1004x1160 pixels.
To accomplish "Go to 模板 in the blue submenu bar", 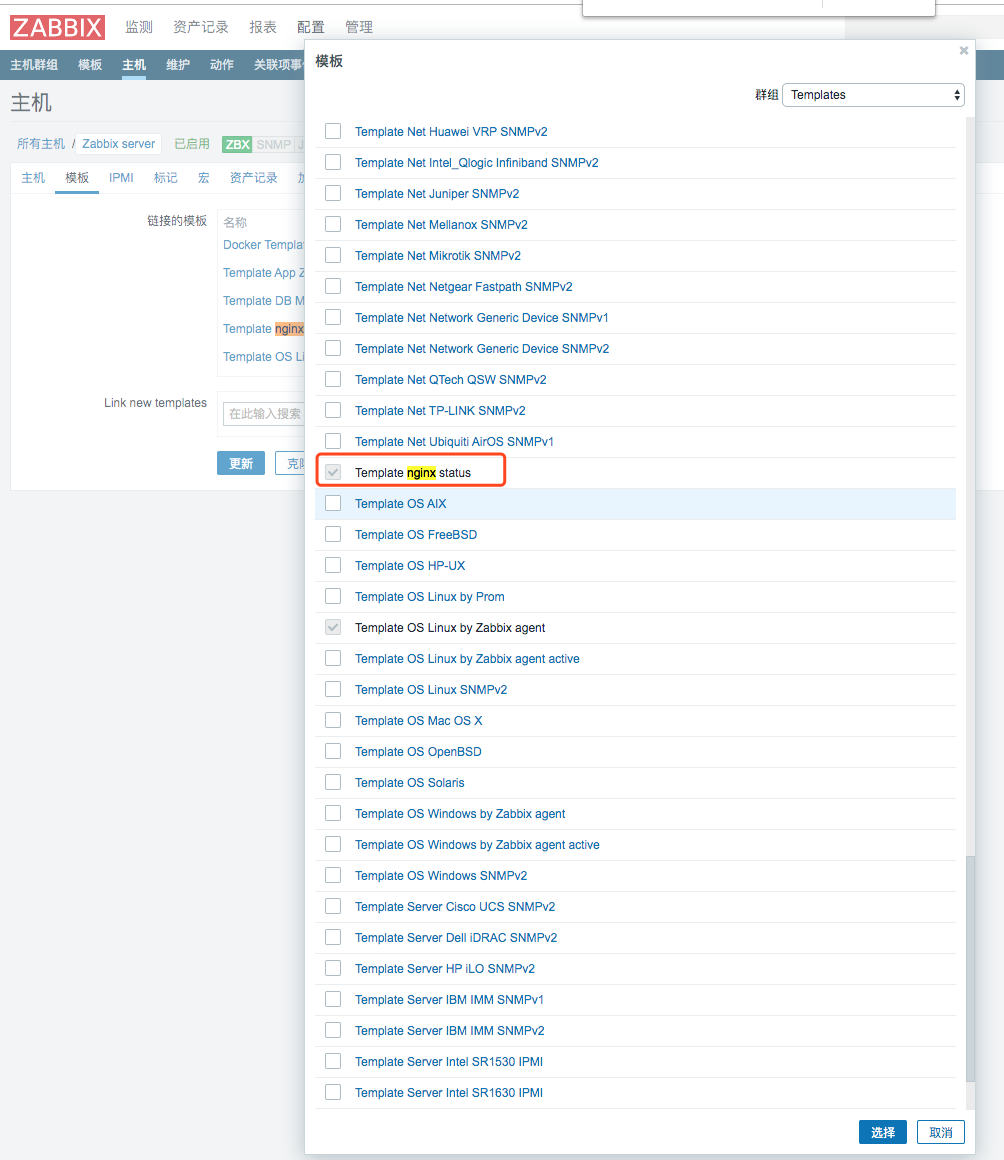I will (90, 64).
